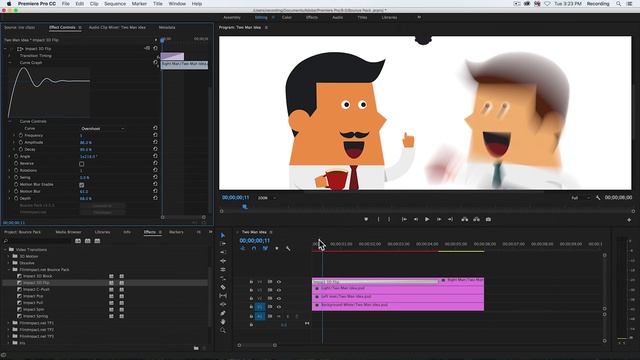The width and height of the screenshot is (640, 360).
Task: Toggle animation stopwatch for Angle
Action: coord(16,156)
